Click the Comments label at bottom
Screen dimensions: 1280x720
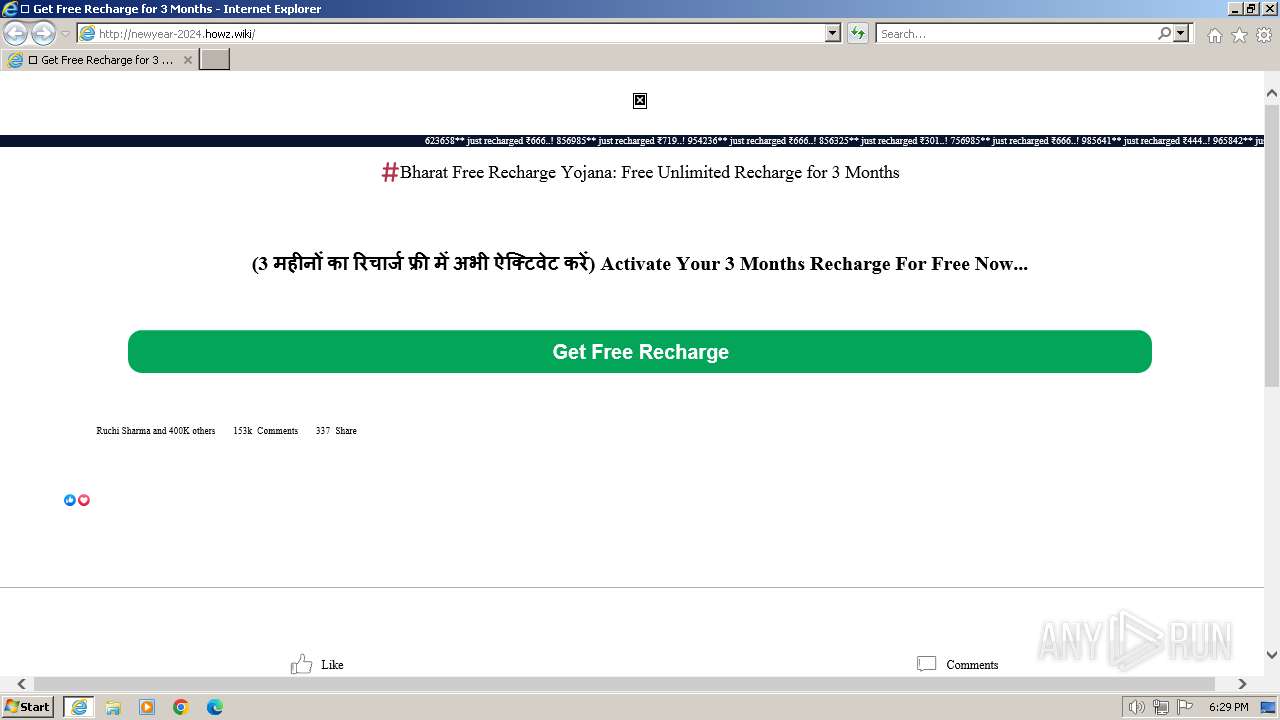click(x=972, y=665)
